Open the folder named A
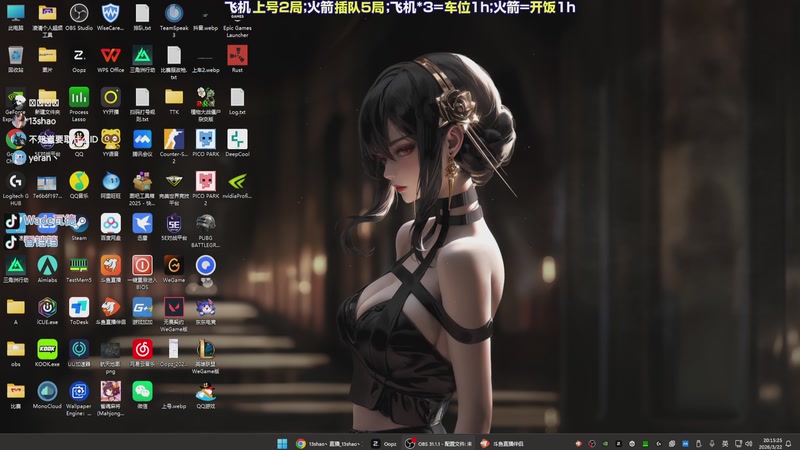Screen dimensions: 800x450 tap(15, 307)
